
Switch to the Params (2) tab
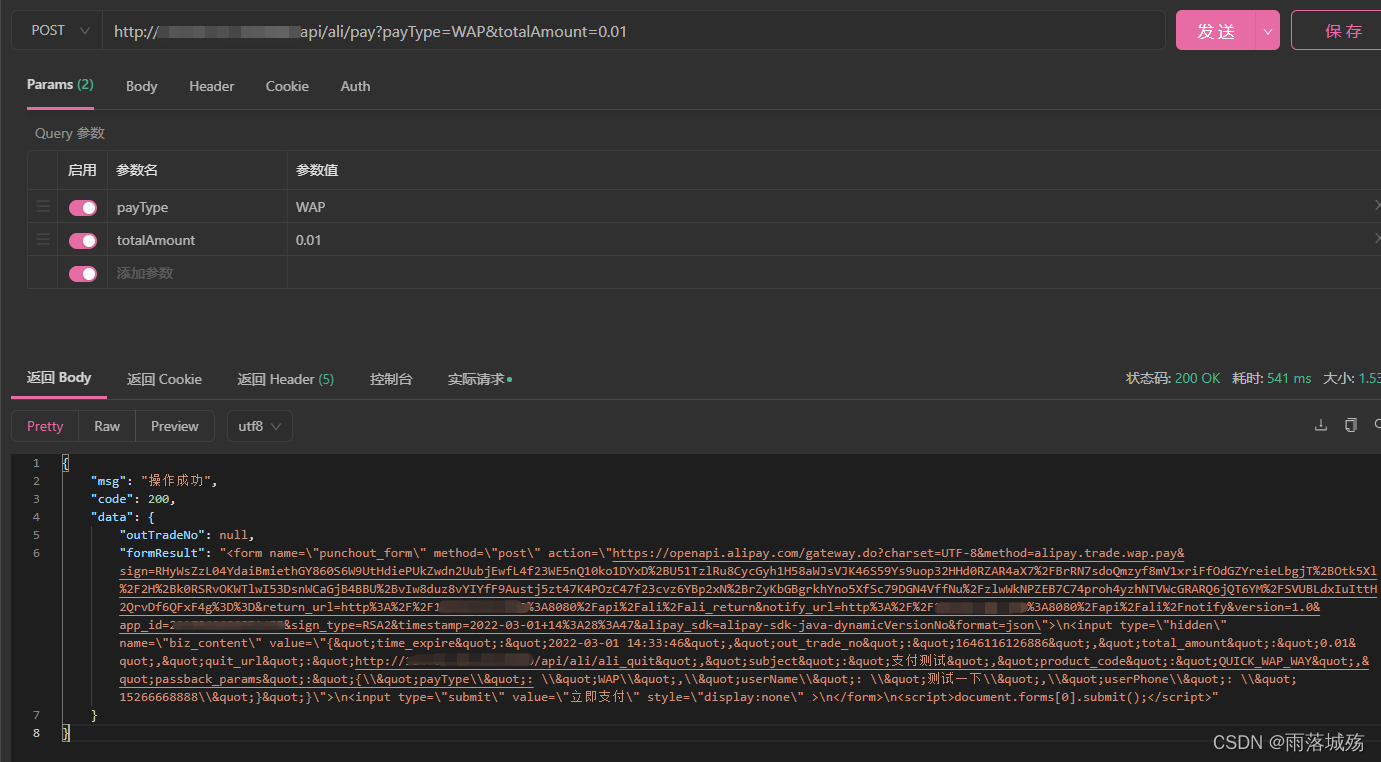click(x=60, y=85)
